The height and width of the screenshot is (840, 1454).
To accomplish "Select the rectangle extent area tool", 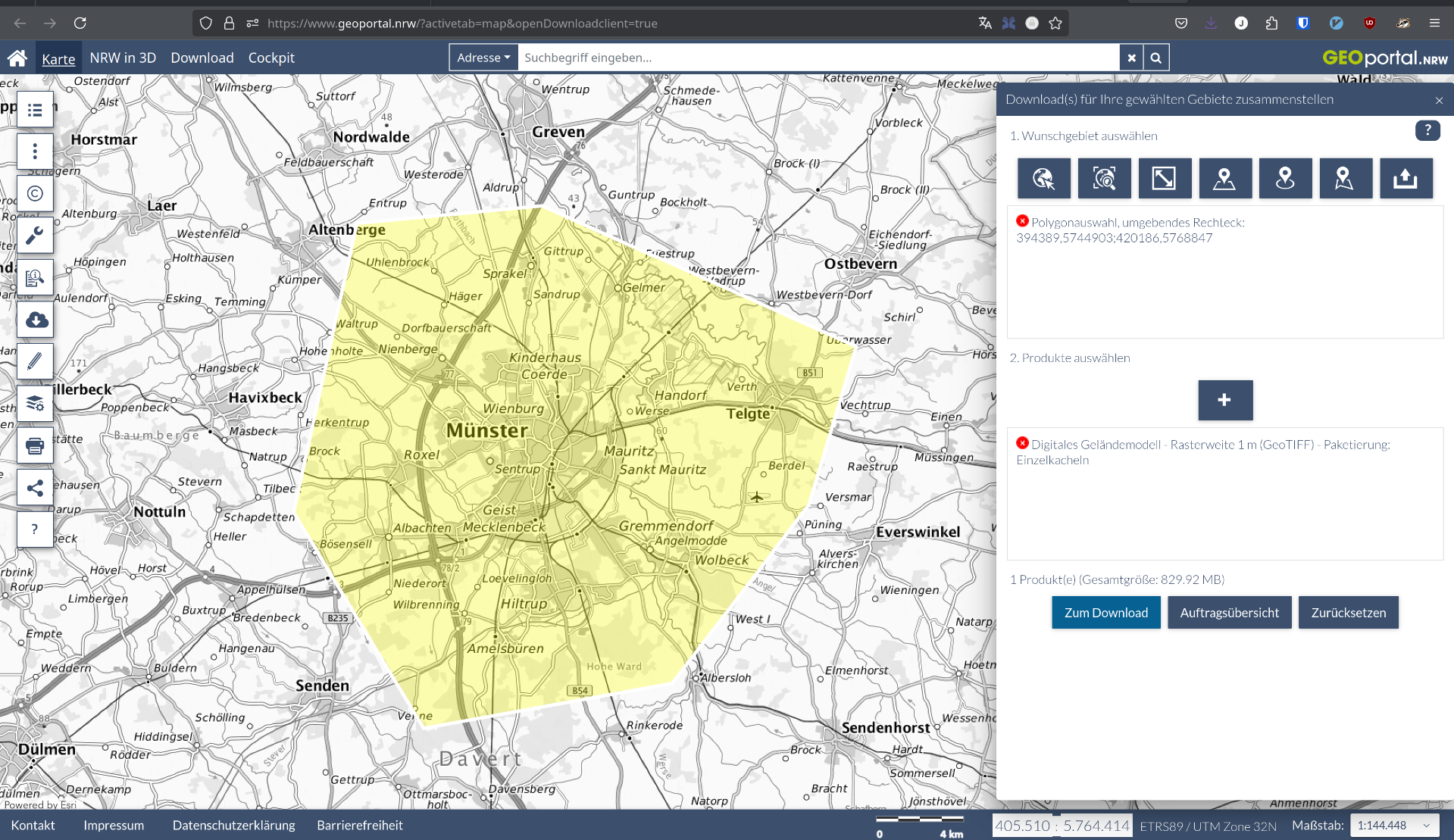I will click(x=1165, y=179).
